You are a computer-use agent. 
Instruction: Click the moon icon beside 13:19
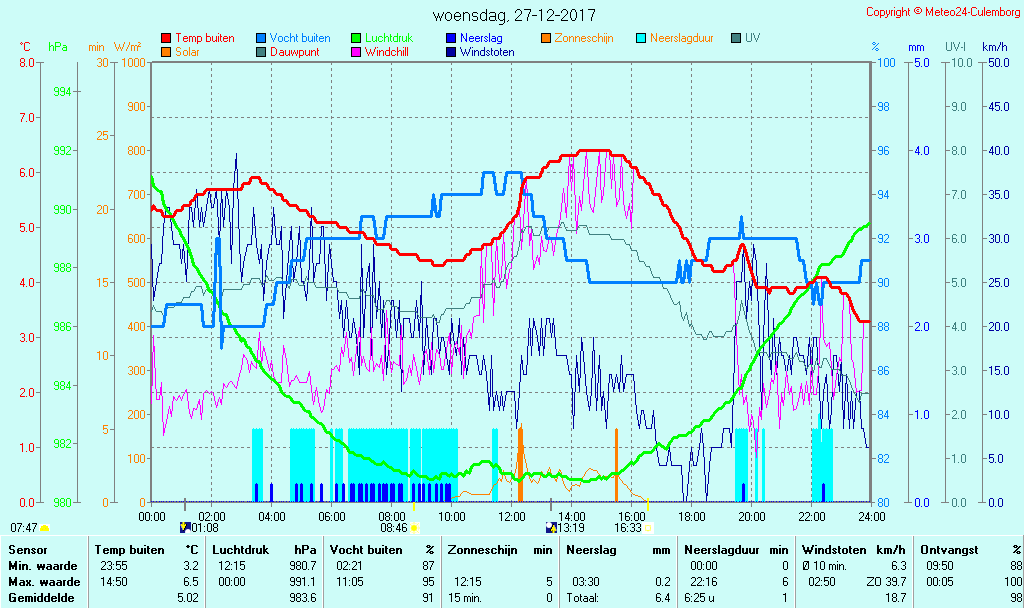coord(552,527)
